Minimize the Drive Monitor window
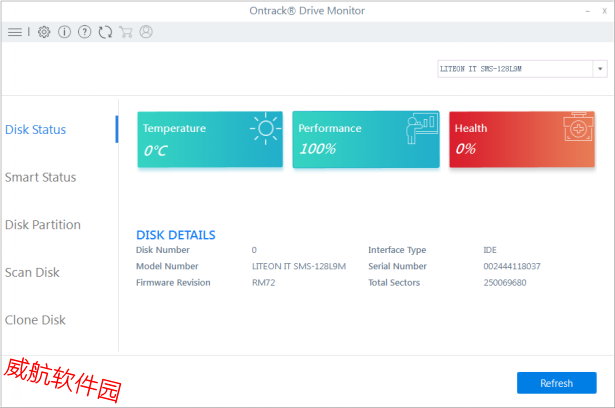The height and width of the screenshot is (408, 615). tap(588, 11)
